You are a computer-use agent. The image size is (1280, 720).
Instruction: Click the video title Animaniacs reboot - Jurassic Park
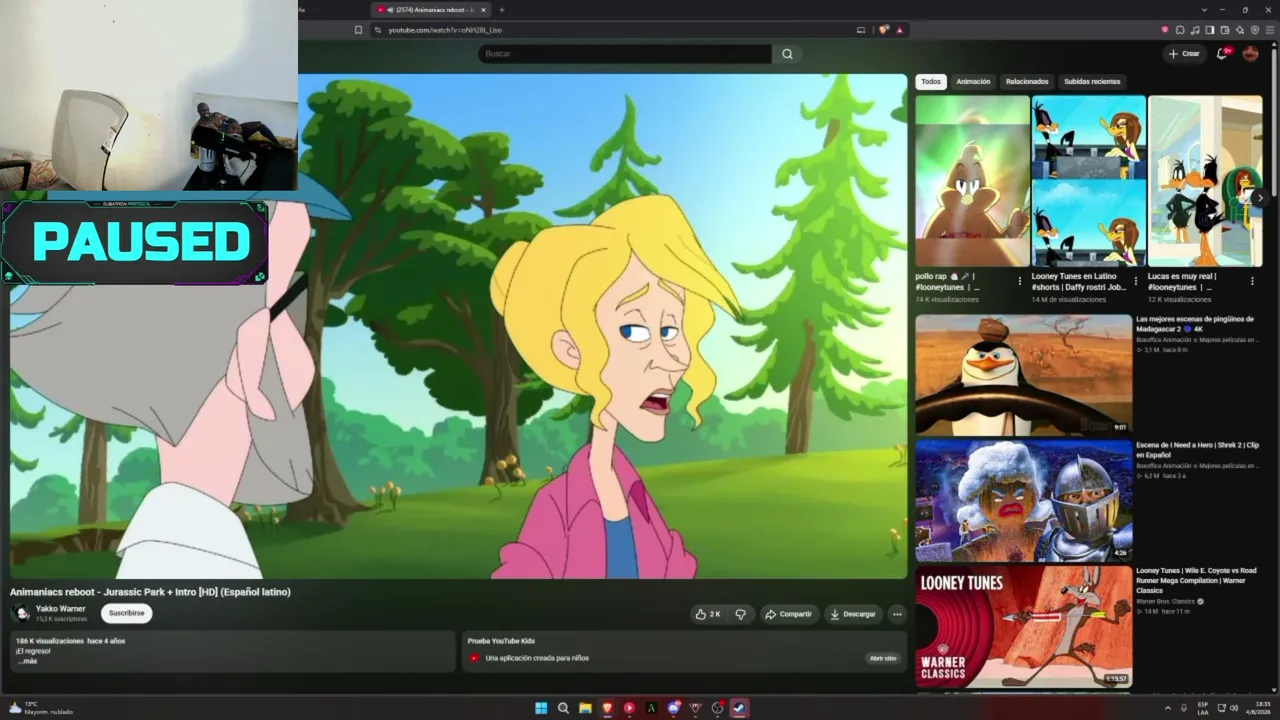(151, 592)
